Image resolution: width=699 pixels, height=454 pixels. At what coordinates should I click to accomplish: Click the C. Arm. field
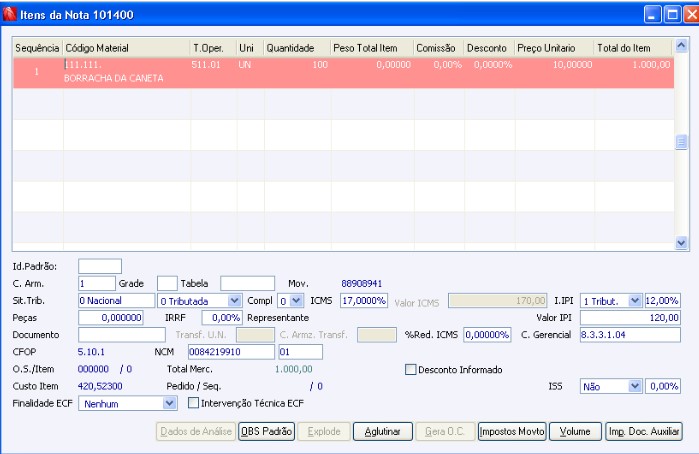97,283
